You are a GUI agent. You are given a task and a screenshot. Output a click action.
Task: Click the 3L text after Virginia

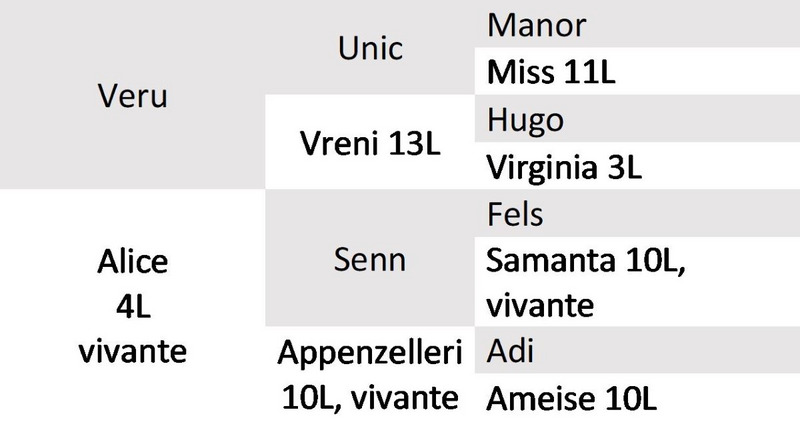coord(624,167)
